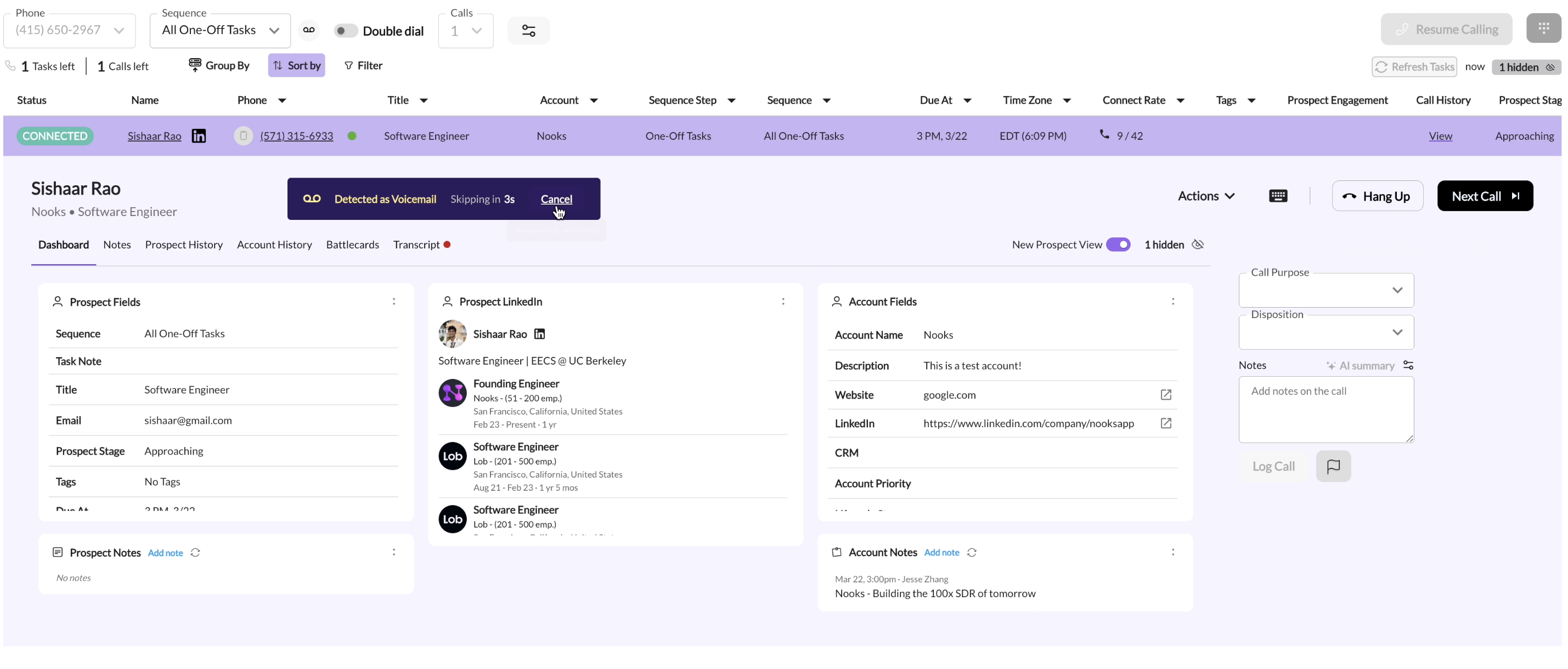Click the flag icon next to Log Call
This screenshot has height=669, width=1568.
coord(1333,467)
